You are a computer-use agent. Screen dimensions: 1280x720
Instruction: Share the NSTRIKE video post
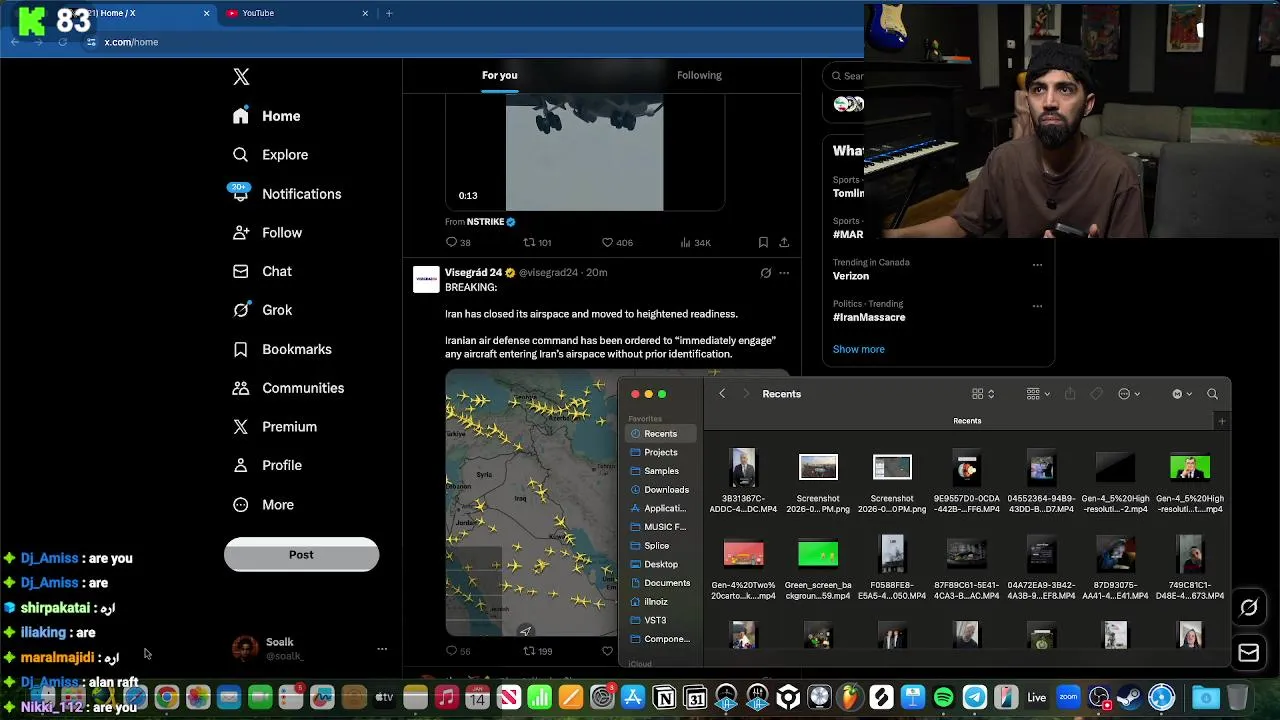784,242
